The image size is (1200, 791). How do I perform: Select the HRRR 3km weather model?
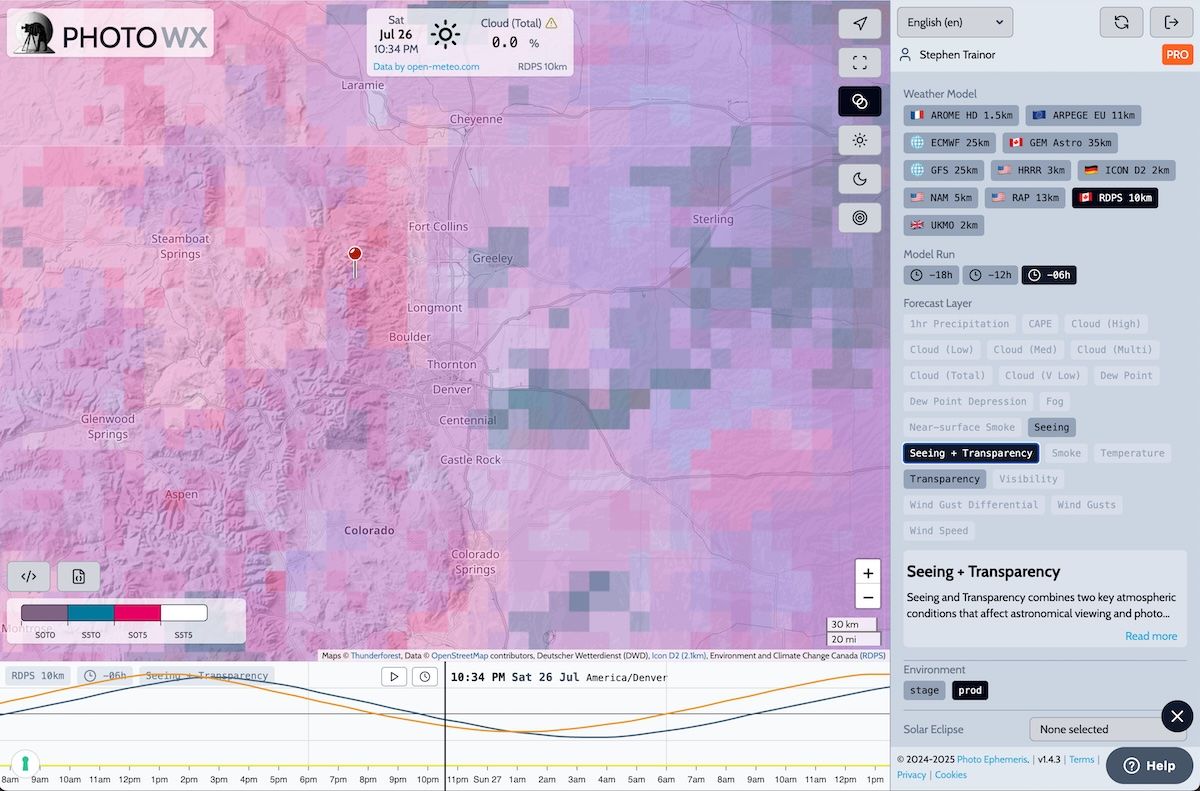coord(1030,170)
